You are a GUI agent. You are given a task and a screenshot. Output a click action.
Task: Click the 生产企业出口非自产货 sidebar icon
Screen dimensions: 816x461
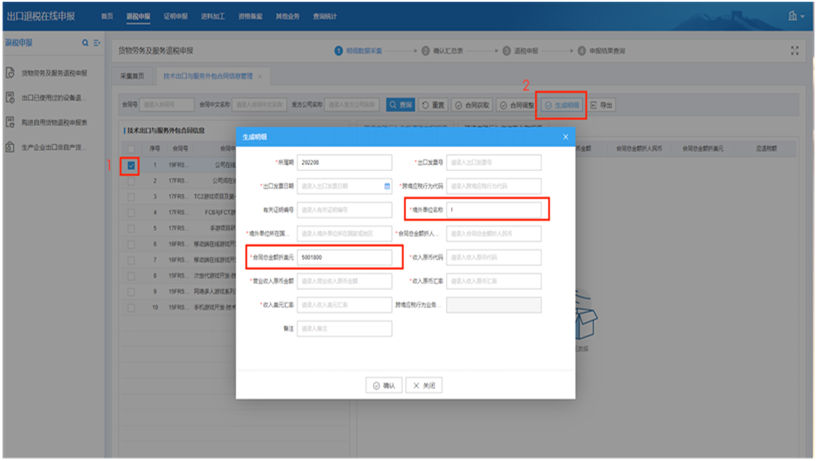click(10, 148)
